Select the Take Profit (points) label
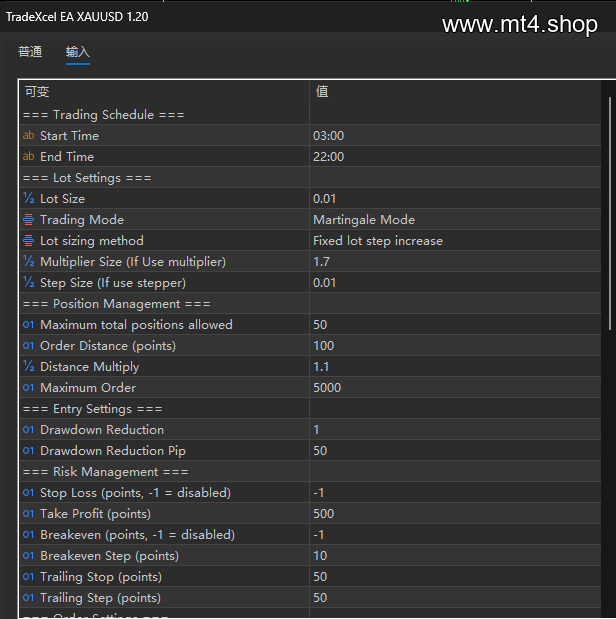Screen dimensions: 616x619 (x=96, y=514)
